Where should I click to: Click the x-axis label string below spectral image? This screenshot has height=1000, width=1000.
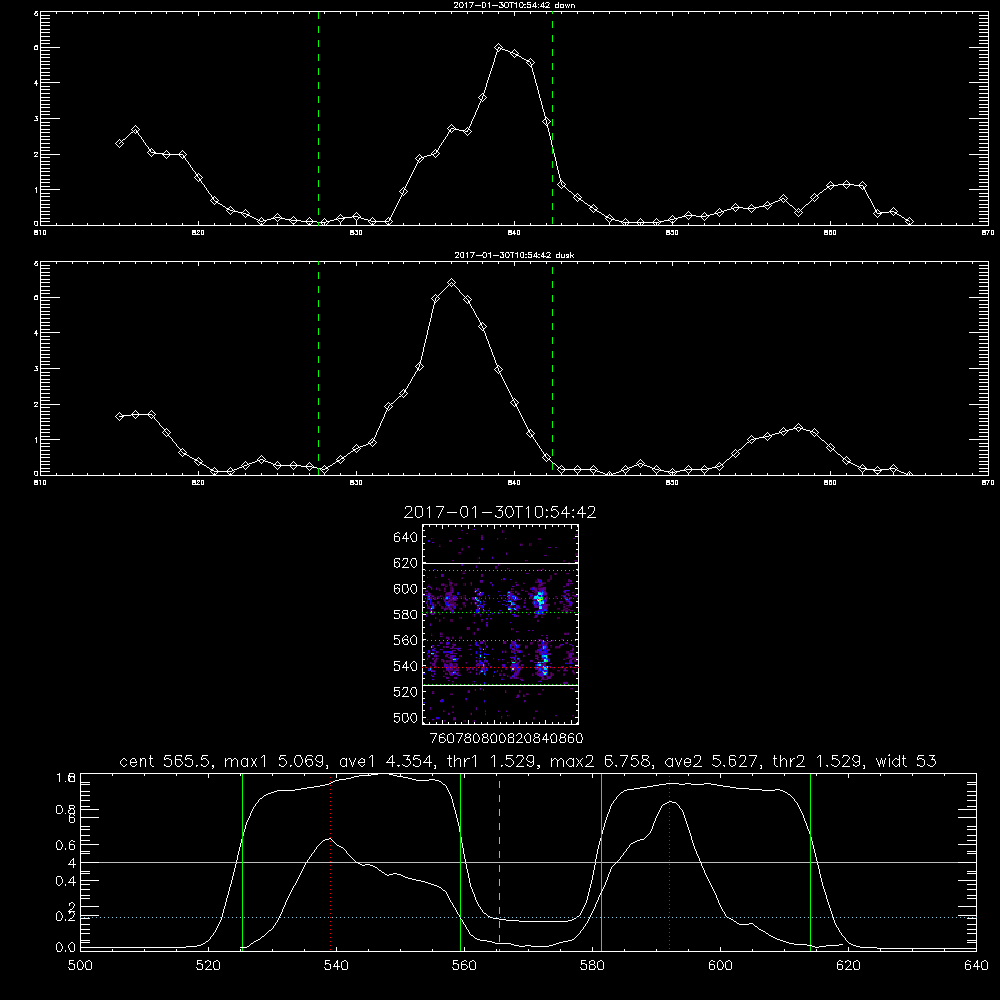click(507, 739)
